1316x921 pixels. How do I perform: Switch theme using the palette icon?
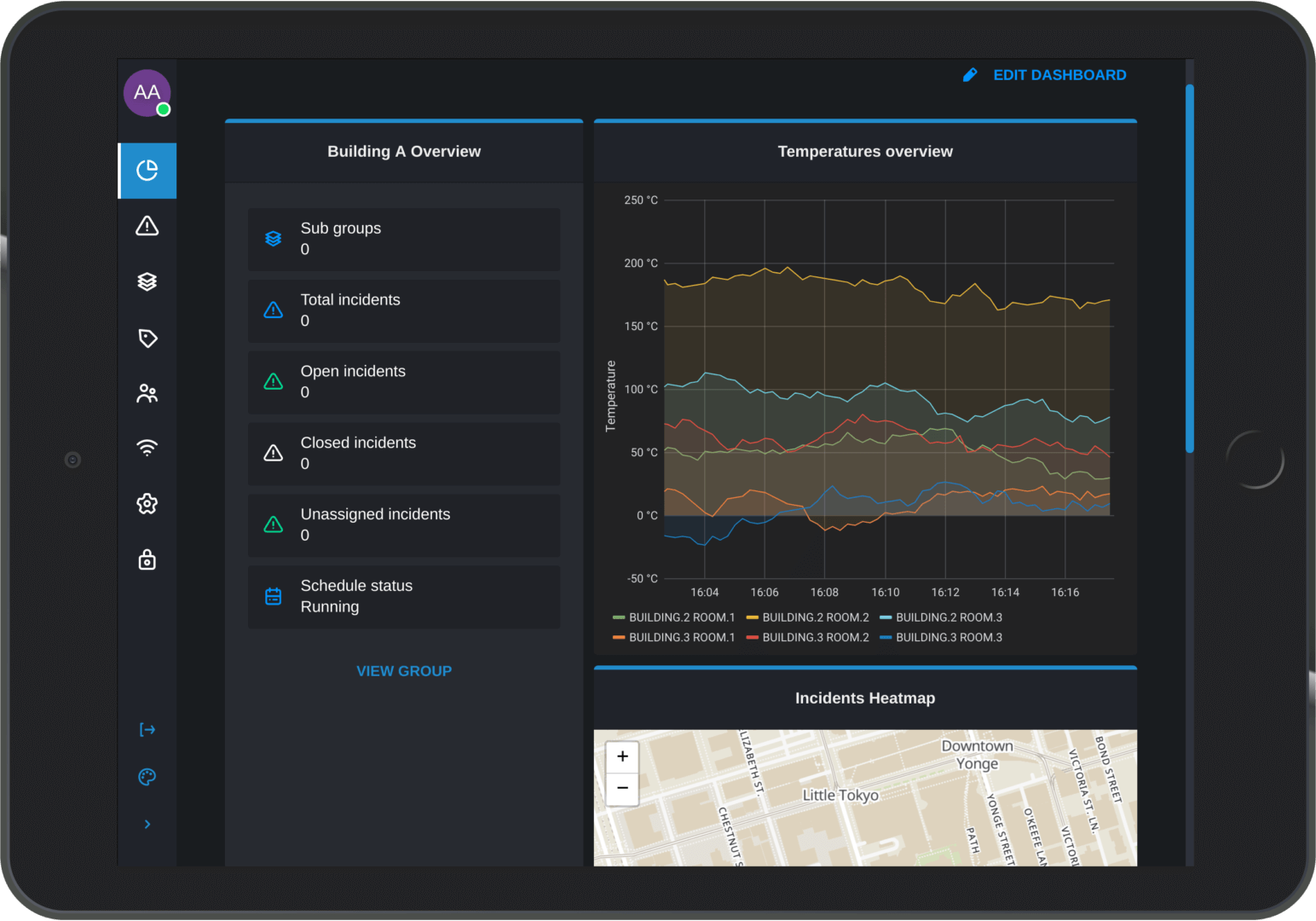(147, 776)
